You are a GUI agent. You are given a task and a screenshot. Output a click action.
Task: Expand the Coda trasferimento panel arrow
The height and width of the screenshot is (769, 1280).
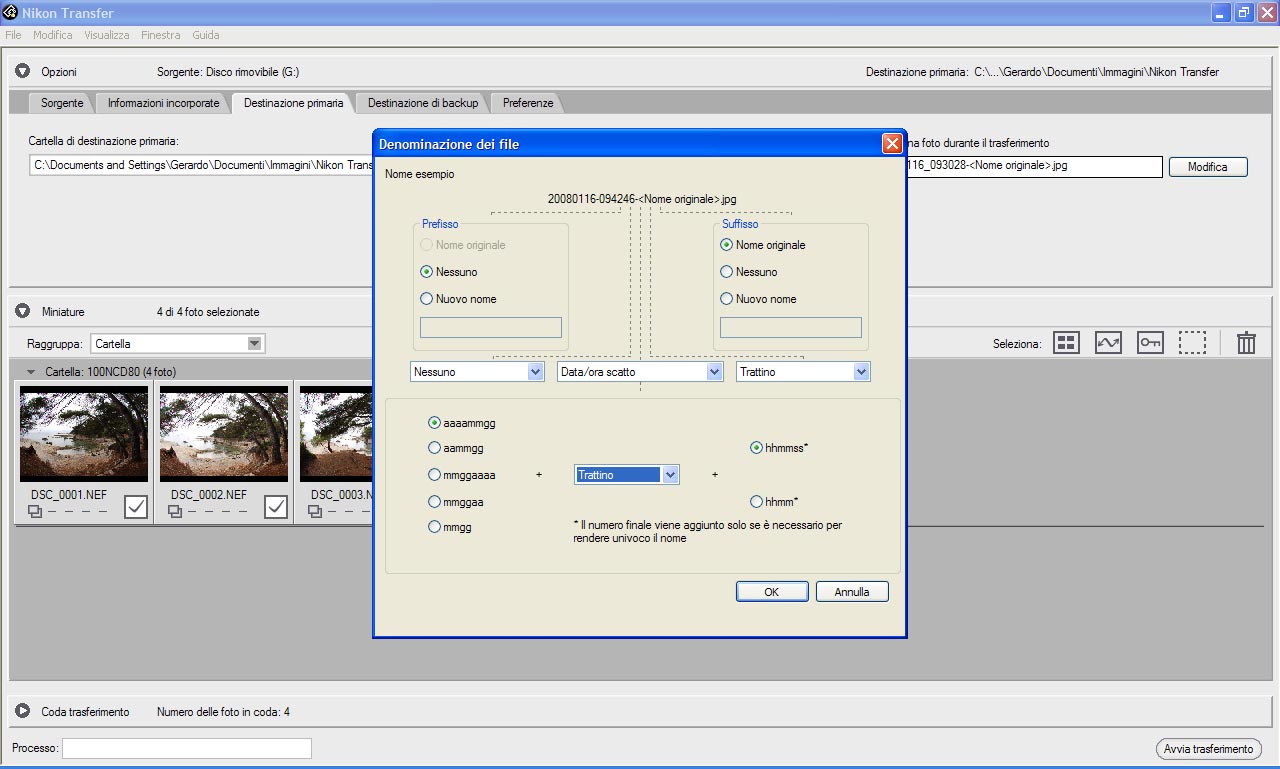pyautogui.click(x=22, y=711)
